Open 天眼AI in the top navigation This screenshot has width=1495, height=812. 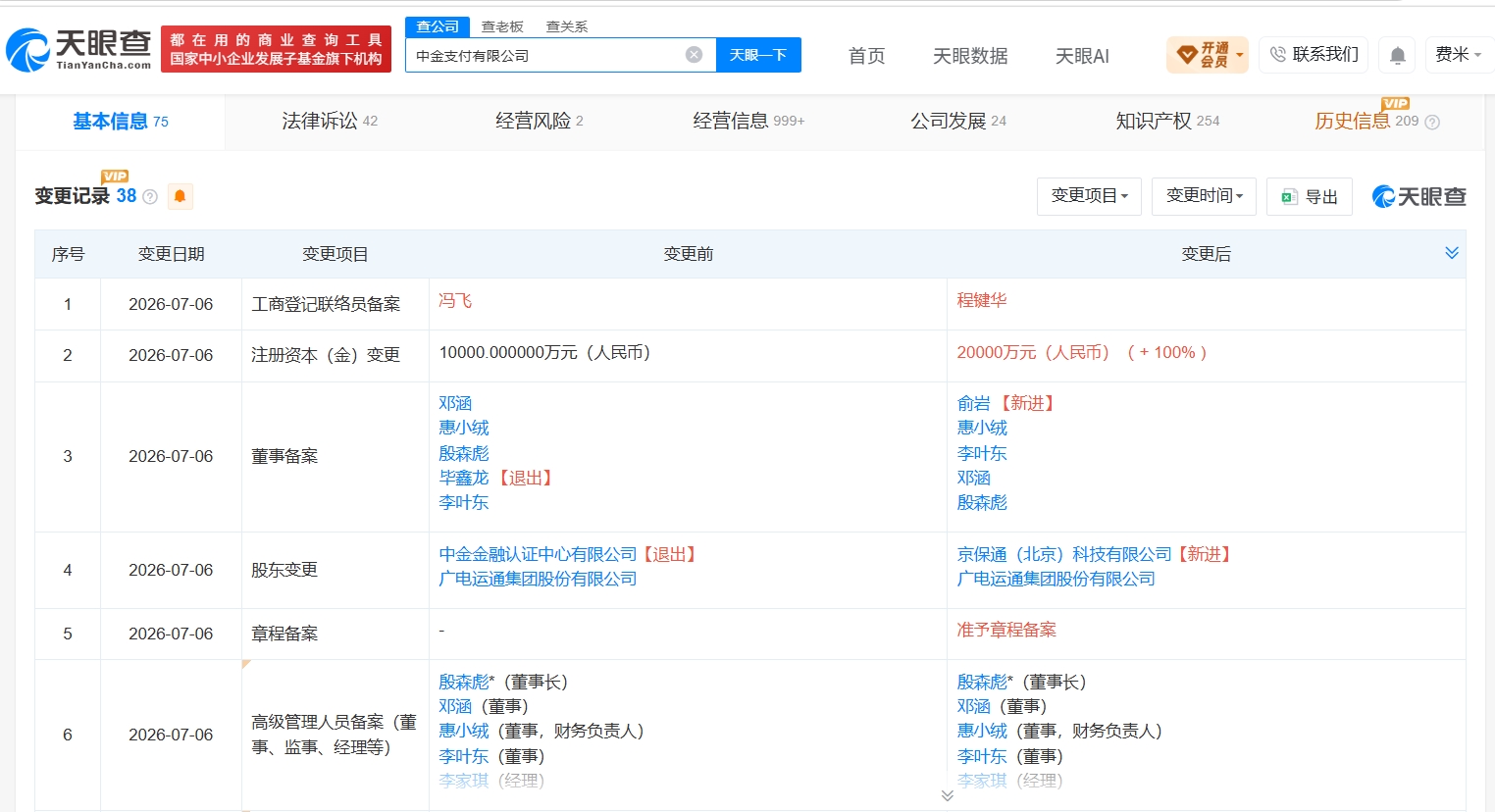pos(1082,57)
